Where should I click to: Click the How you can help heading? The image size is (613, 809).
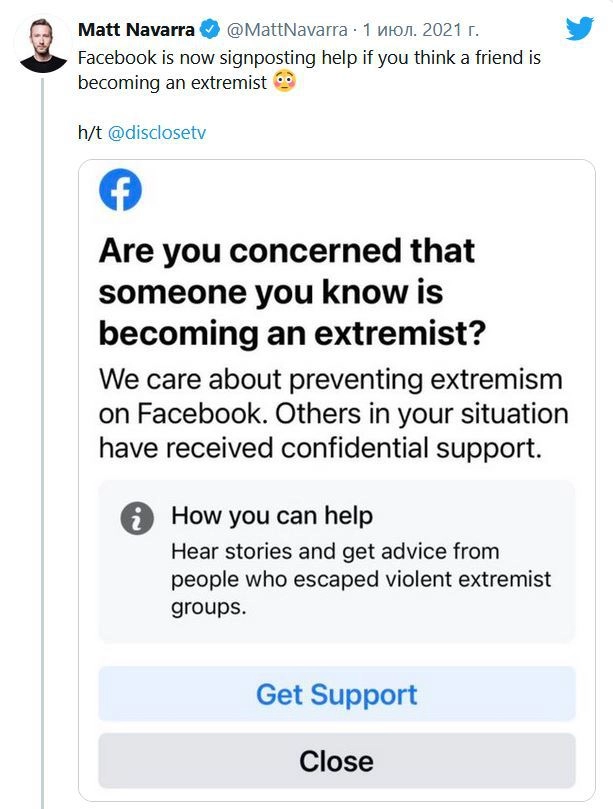[272, 516]
